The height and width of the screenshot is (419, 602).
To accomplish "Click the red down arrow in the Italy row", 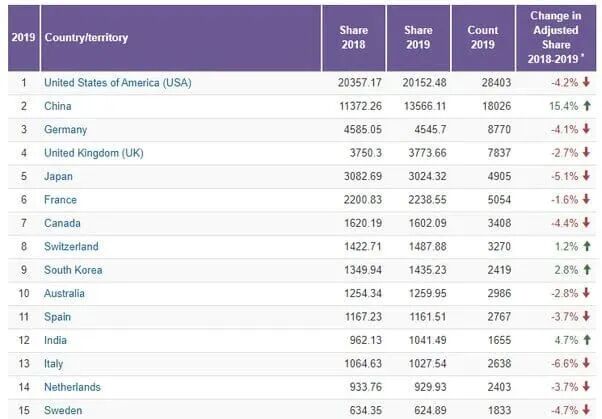I will click(586, 363).
